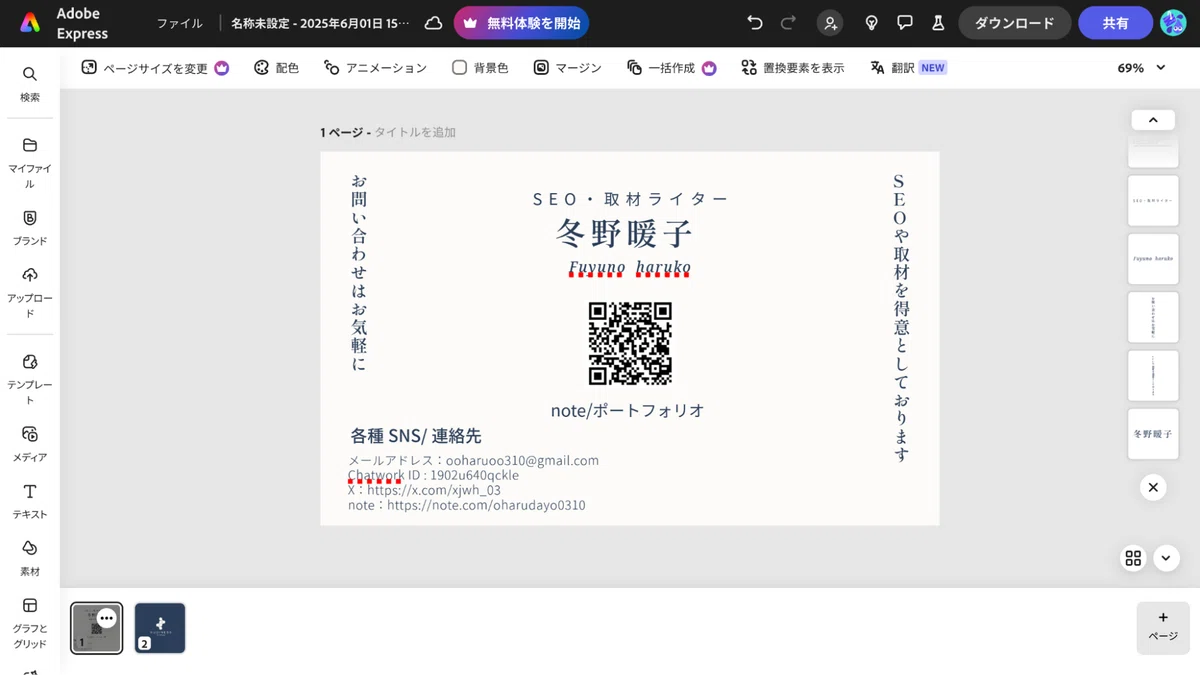Click the redo arrow
The height and width of the screenshot is (675, 1200).
(788, 23)
